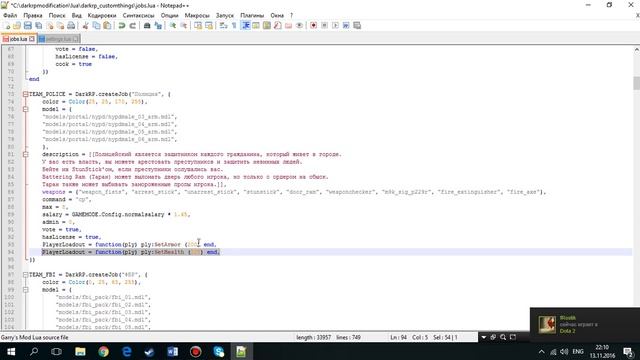Cut selection using scissors toolbar icon
The image size is (640, 360).
pos(85,26)
